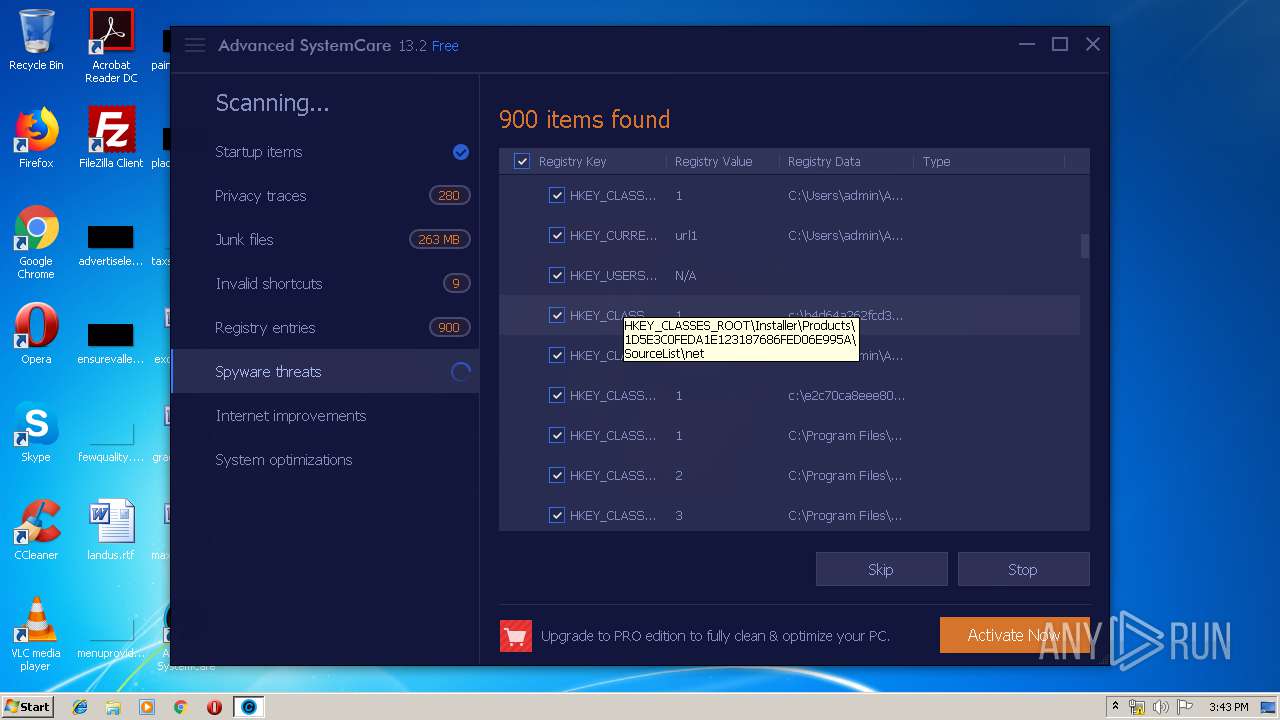1280x720 pixels.
Task: Uncheck the HKEY_CURRE... url1 row checkbox
Action: coord(557,235)
